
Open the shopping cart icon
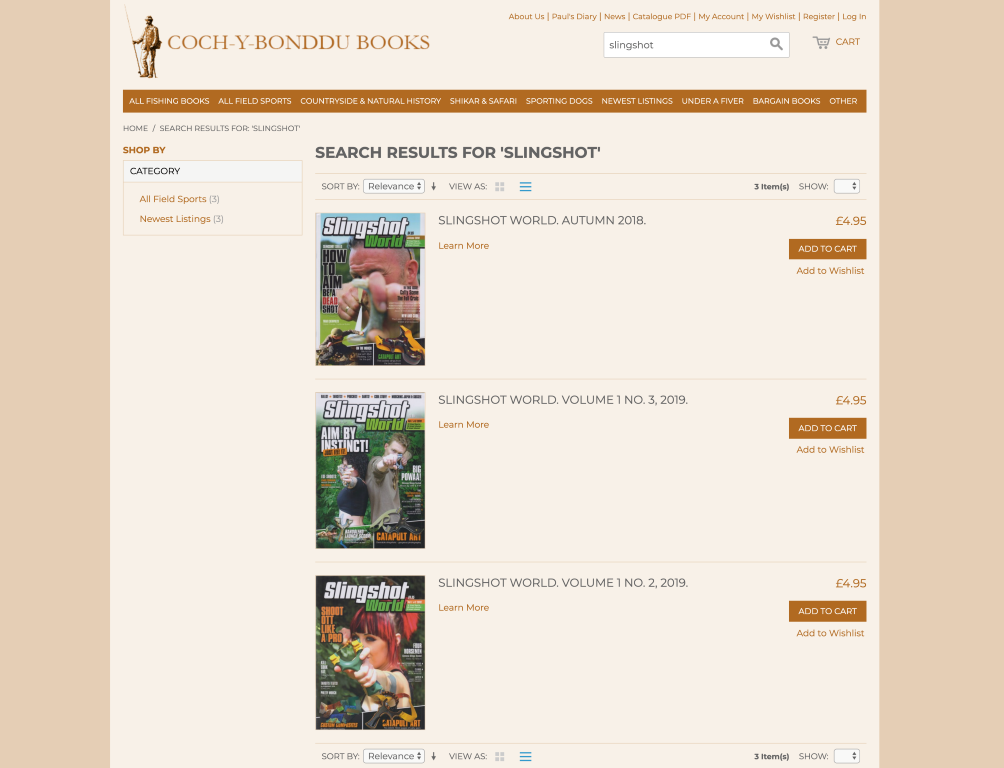pos(821,42)
